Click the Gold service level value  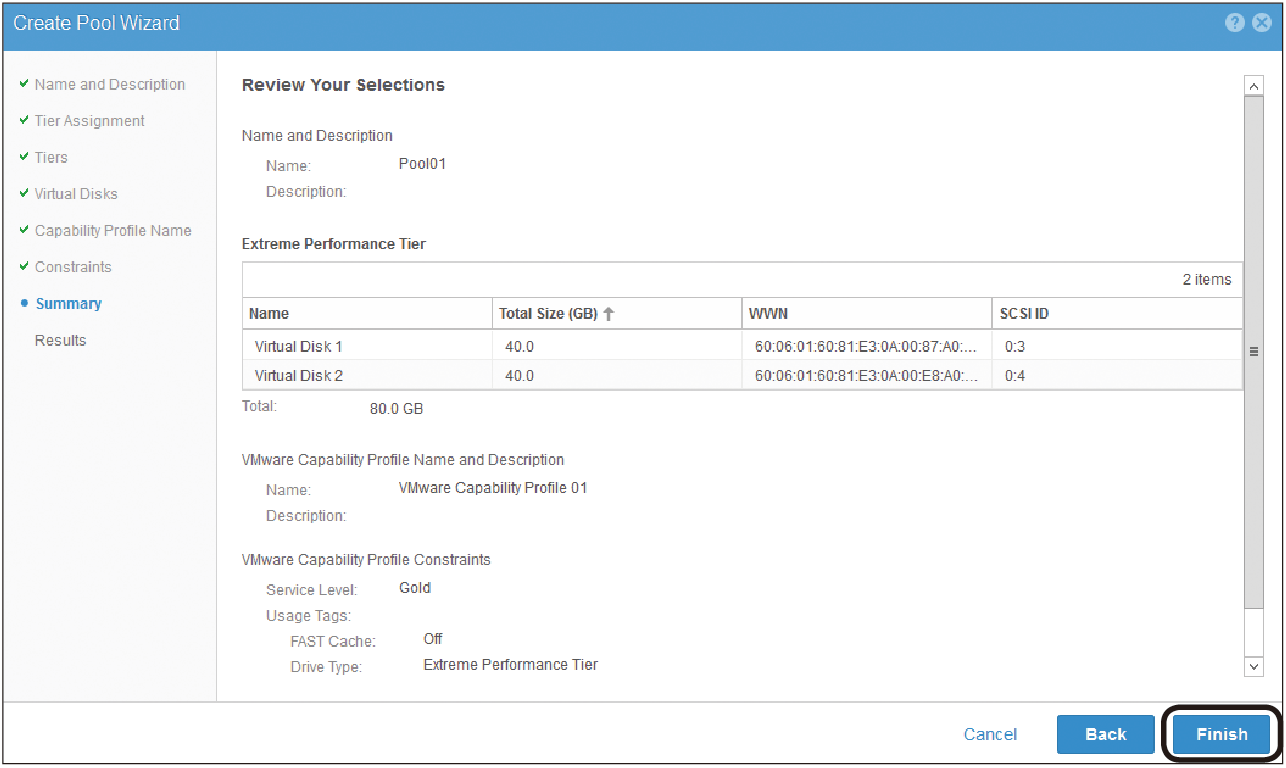pos(415,588)
